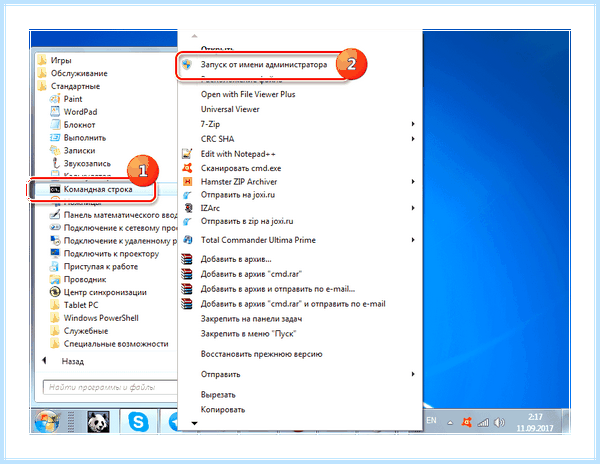The width and height of the screenshot is (600, 464).
Task: Open the Hamster ZIP Archiver submenu
Action: (x=300, y=181)
